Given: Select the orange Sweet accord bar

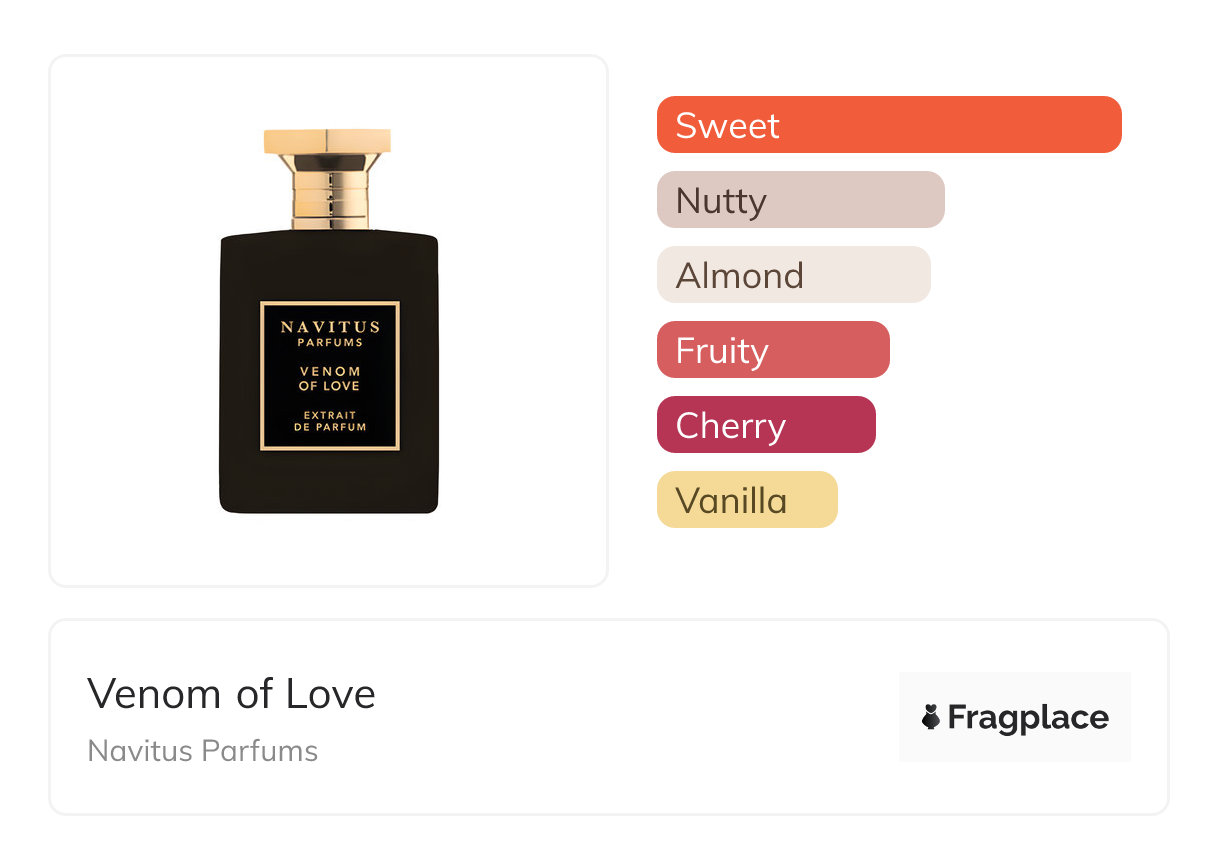Looking at the screenshot, I should [888, 125].
